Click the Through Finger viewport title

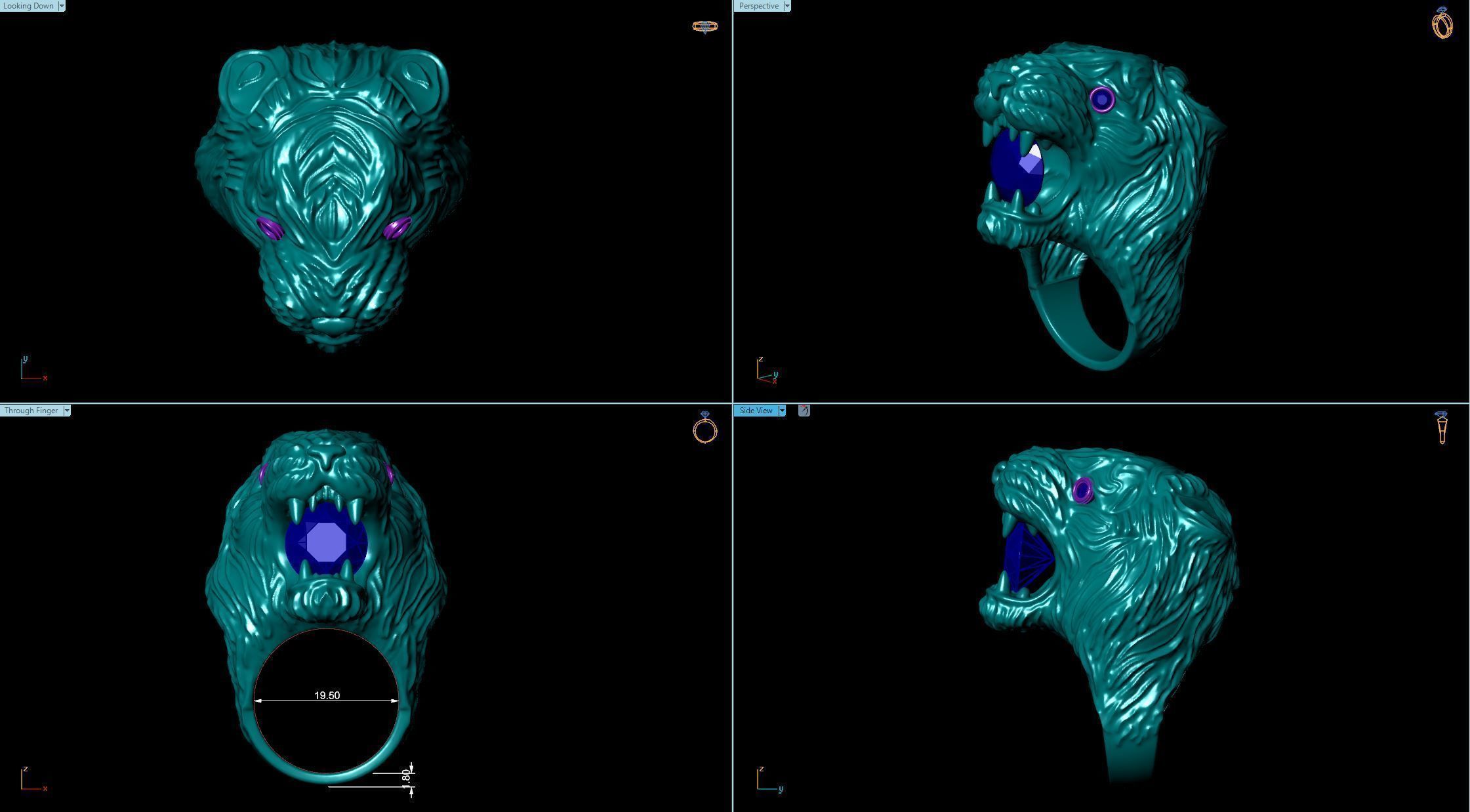coord(31,411)
